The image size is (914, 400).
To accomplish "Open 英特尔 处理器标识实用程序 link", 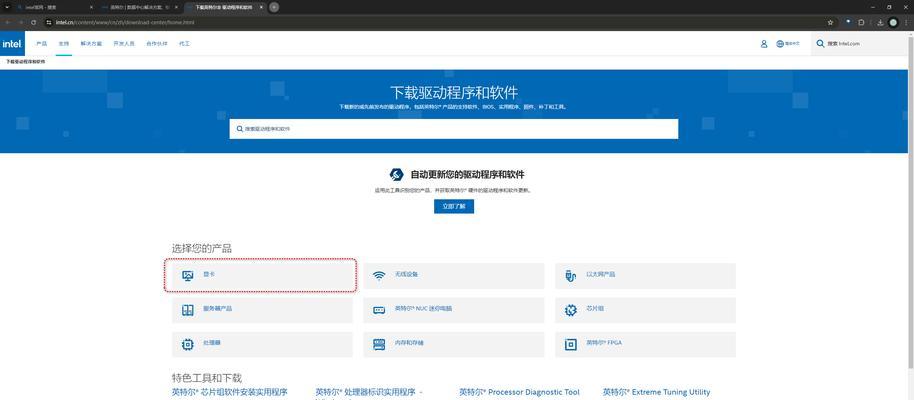I will tap(369, 392).
